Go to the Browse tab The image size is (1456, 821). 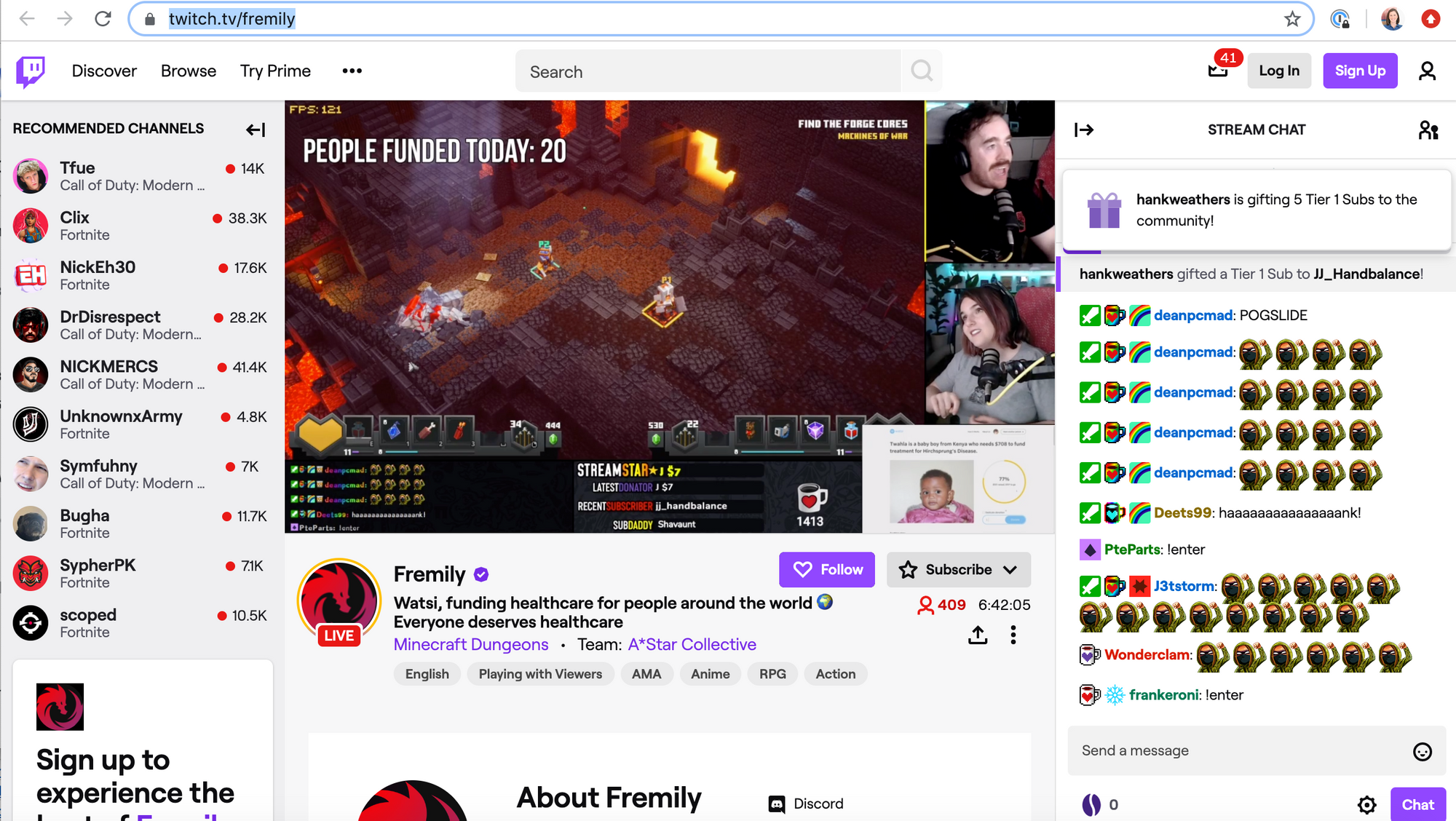pyautogui.click(x=189, y=71)
